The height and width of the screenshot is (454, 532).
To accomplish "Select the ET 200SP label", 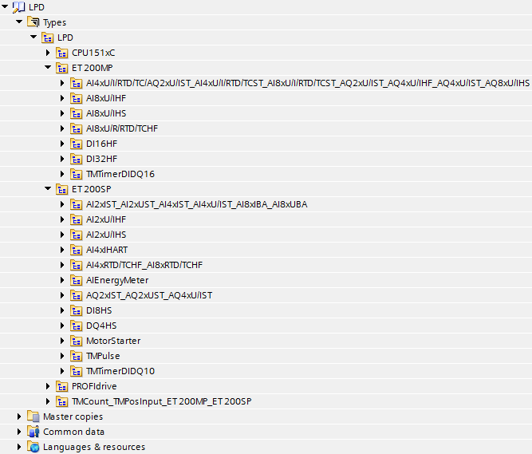I will tap(92, 189).
